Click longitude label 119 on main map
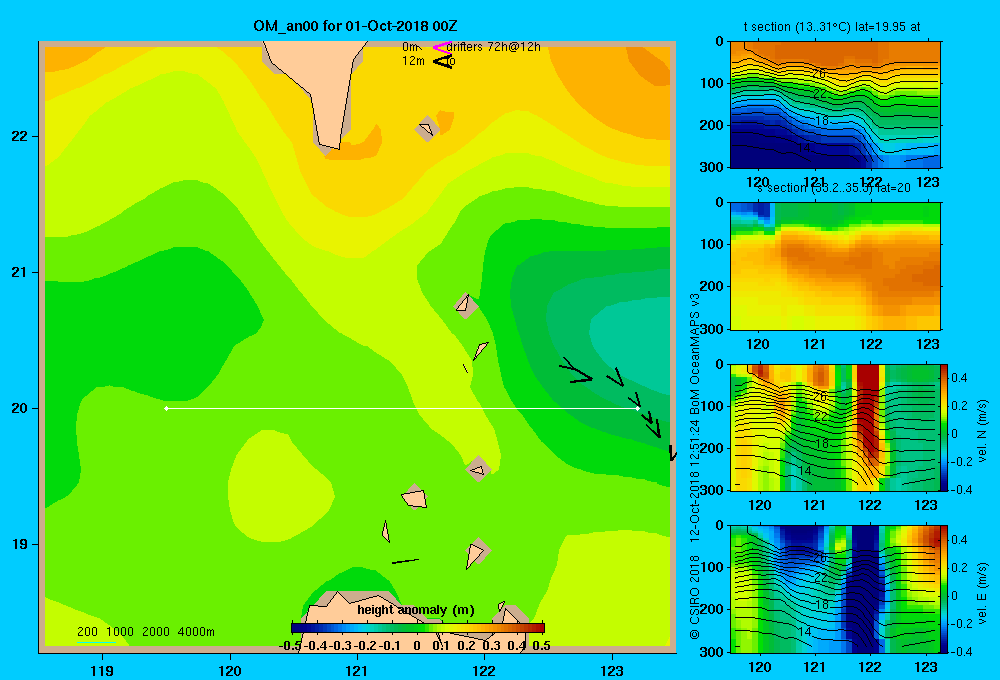The height and width of the screenshot is (680, 1000). tap(102, 670)
